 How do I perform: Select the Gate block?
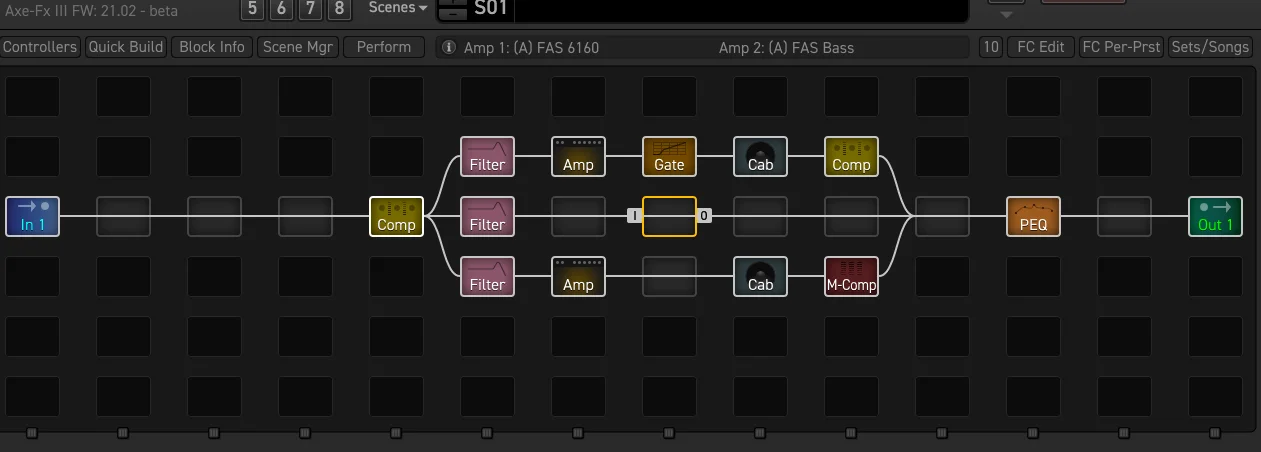coord(669,156)
